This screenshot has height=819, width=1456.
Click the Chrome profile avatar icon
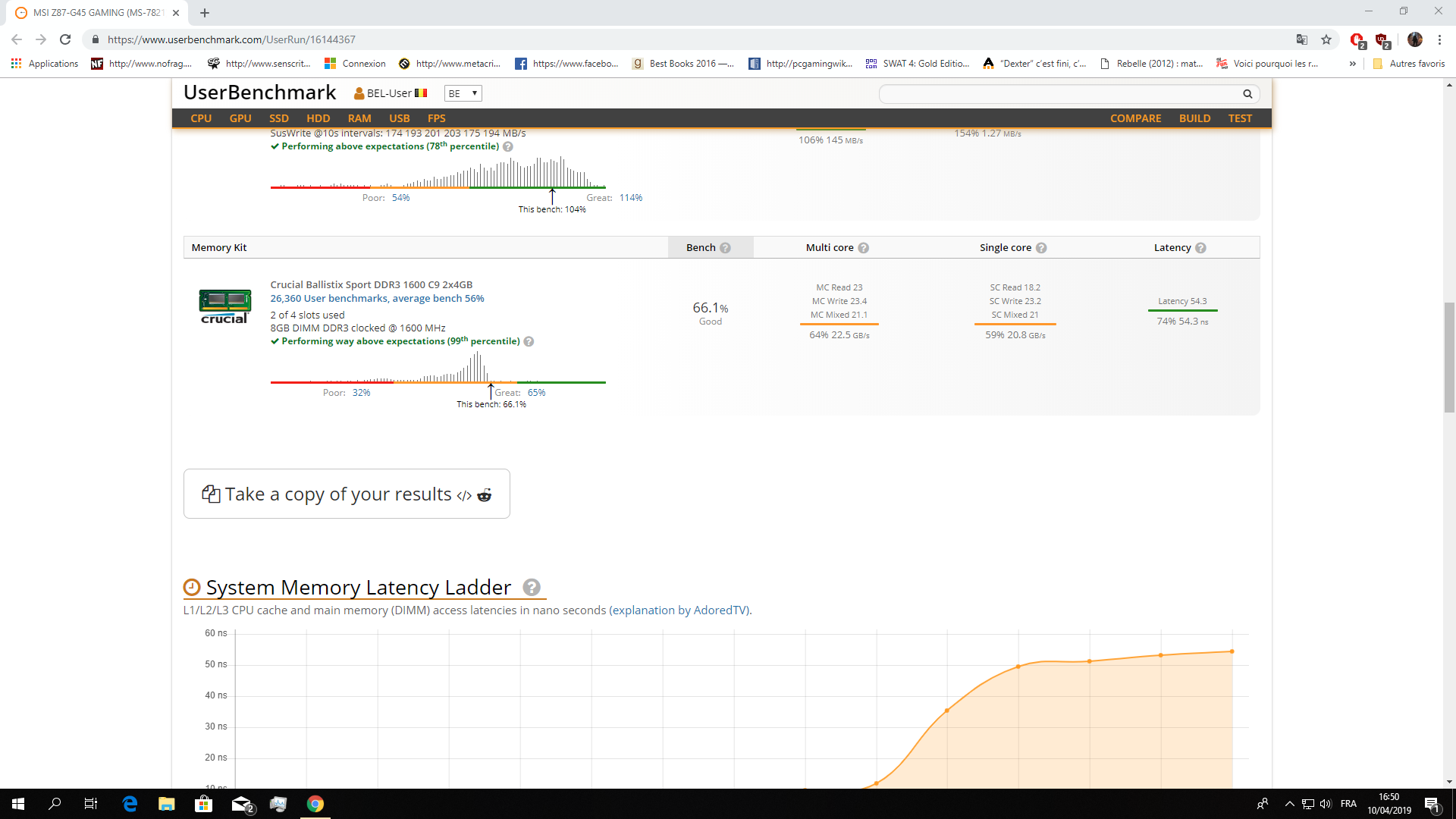(1415, 39)
